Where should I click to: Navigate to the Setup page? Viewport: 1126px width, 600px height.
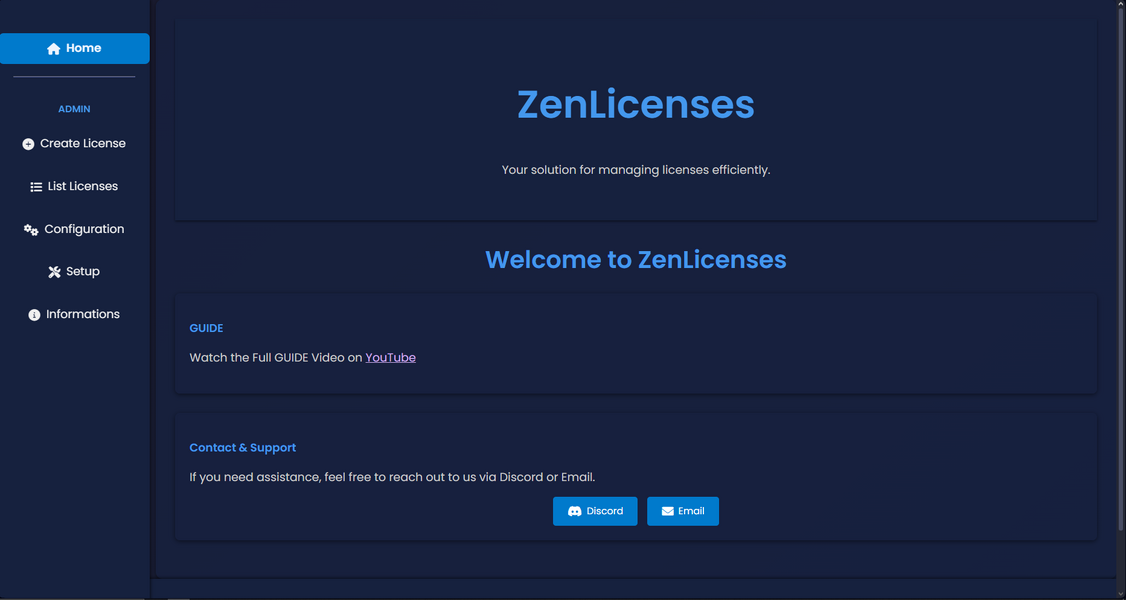coord(75,272)
